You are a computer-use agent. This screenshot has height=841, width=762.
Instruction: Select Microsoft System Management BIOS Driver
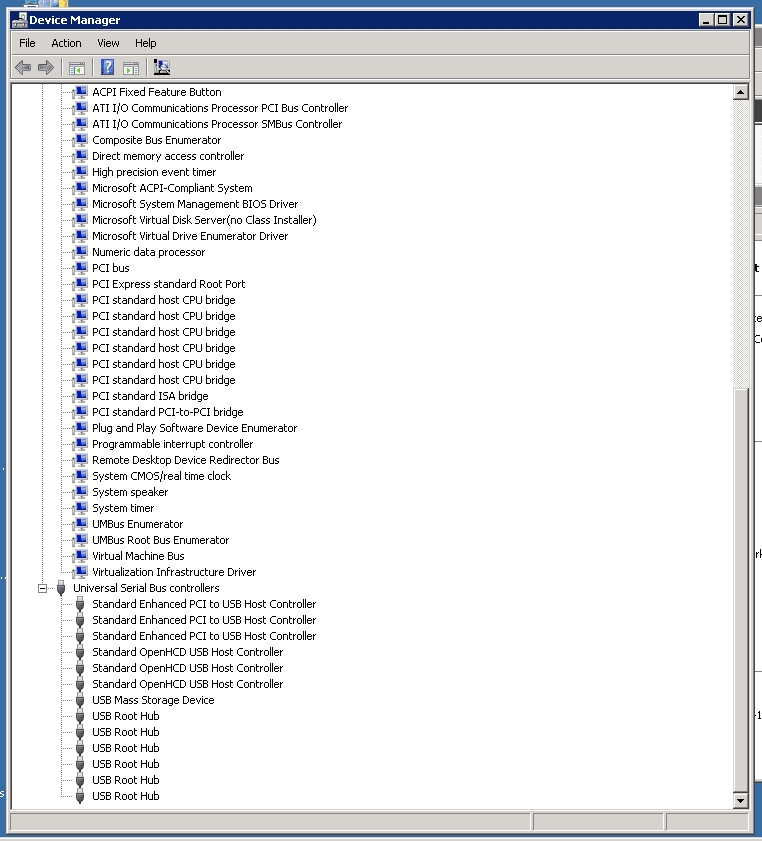click(195, 204)
